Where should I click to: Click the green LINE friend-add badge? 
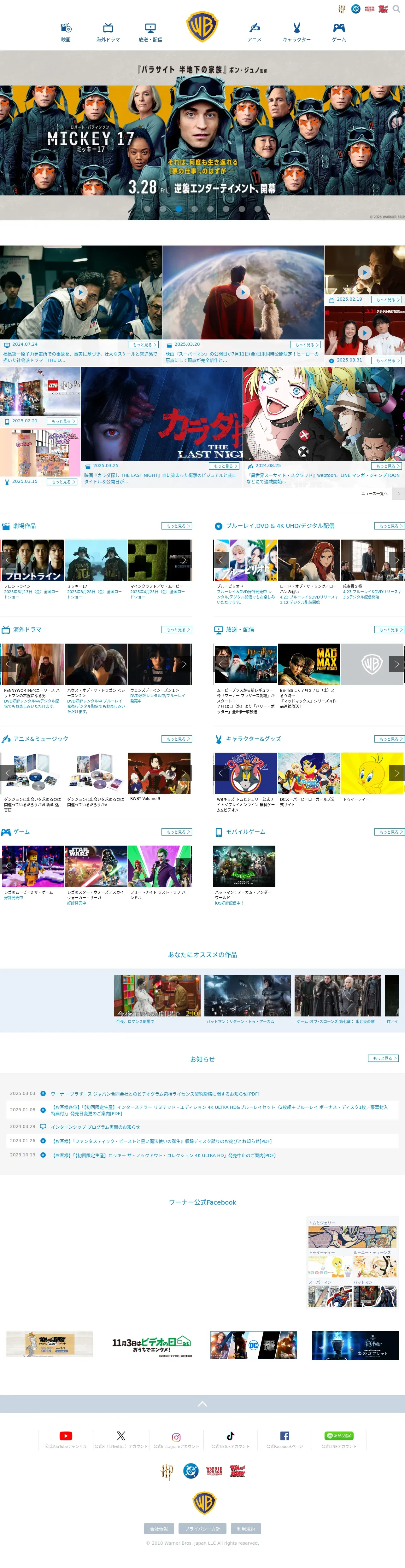click(339, 1436)
